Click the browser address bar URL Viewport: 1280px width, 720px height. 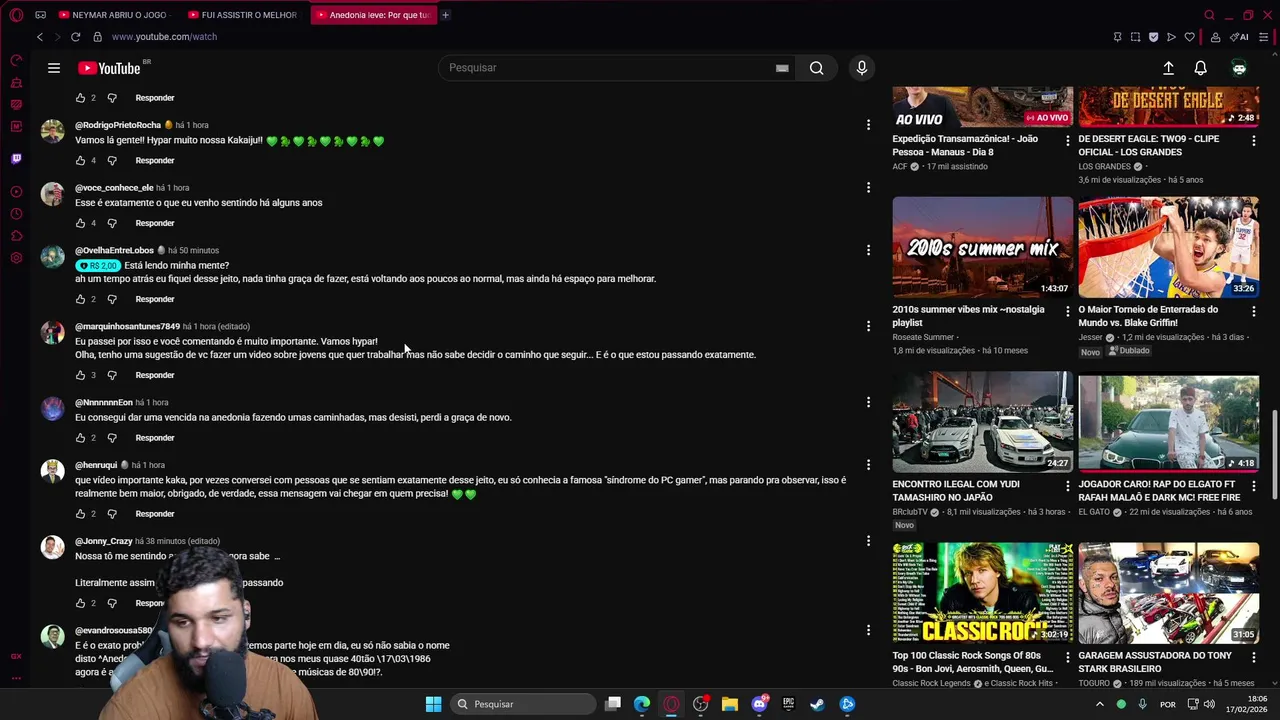[x=164, y=37]
